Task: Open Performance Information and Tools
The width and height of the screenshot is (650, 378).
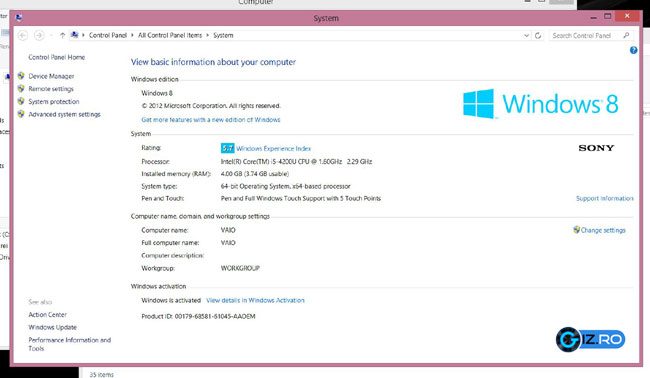Action: click(x=70, y=344)
